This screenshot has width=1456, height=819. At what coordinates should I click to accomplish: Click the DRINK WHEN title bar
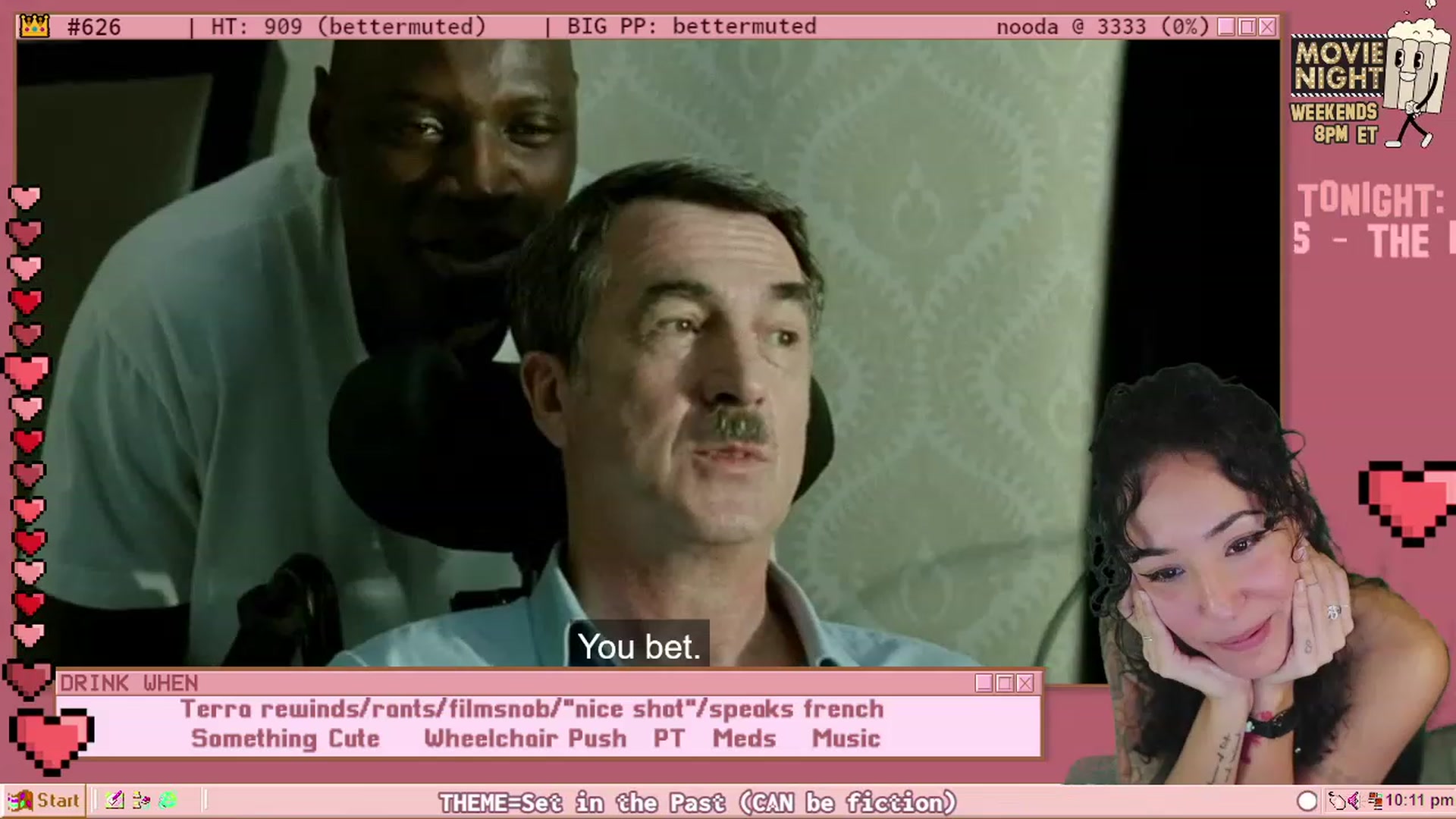tap(549, 683)
